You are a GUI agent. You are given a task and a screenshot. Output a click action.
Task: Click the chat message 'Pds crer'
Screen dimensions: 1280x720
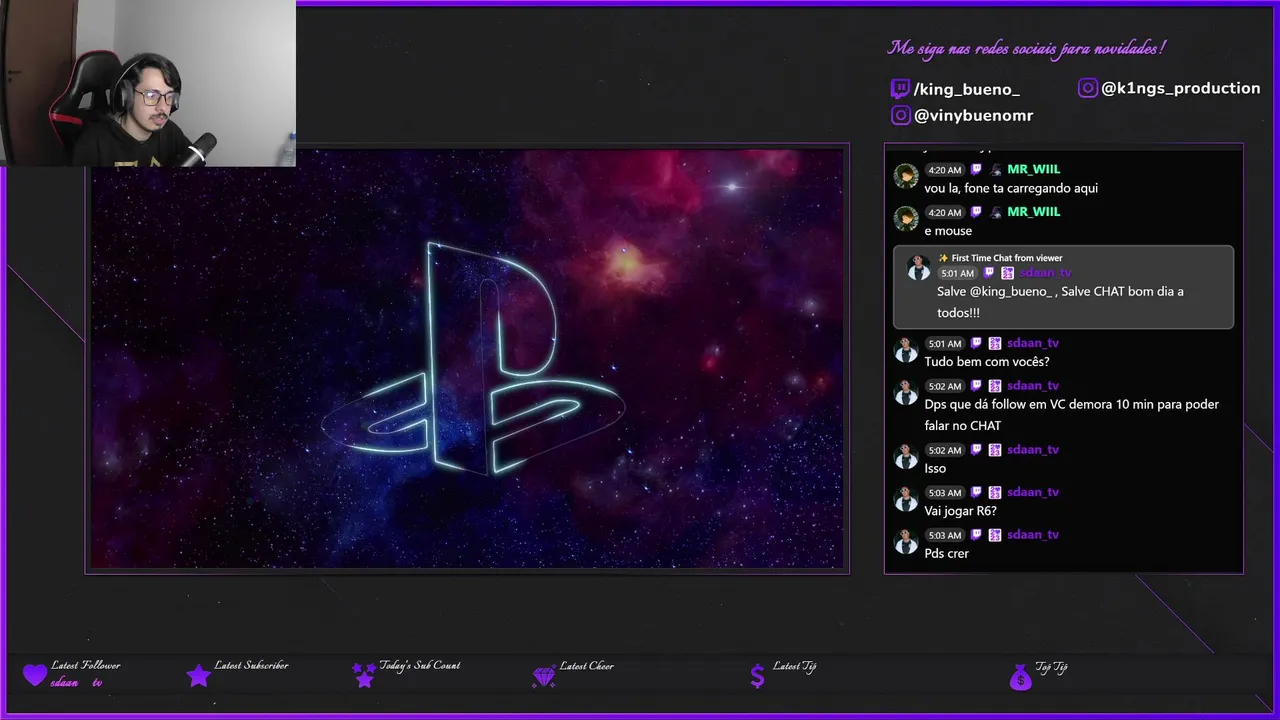(946, 554)
